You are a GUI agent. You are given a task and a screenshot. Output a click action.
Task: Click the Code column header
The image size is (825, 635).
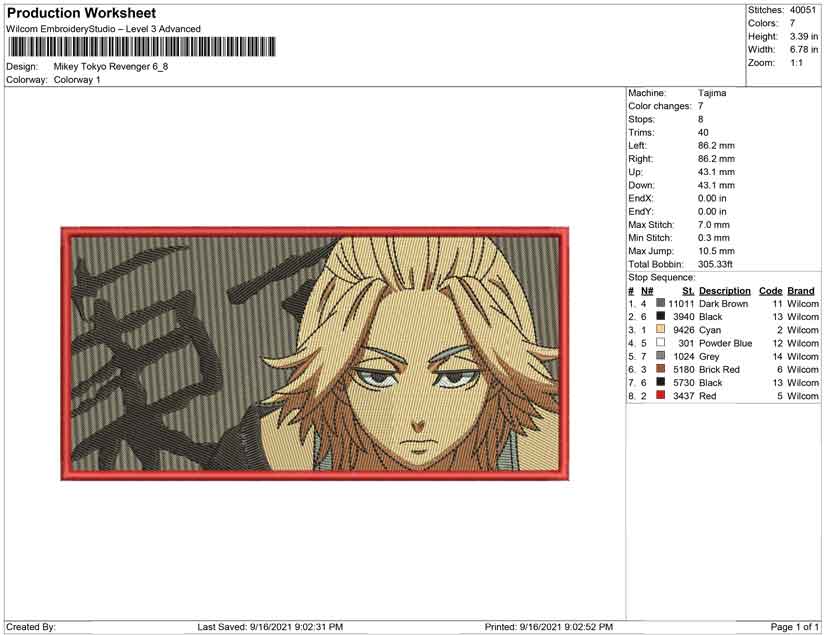770,291
